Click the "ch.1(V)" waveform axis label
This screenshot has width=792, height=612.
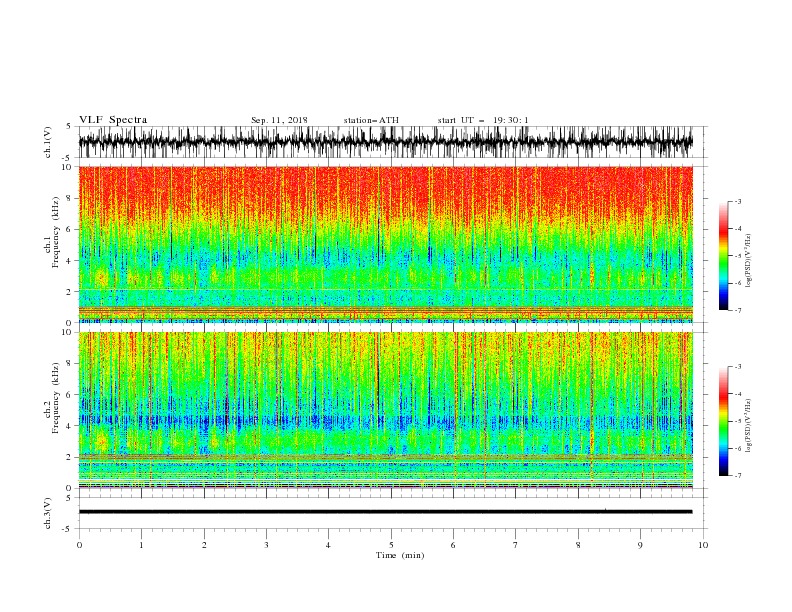tap(48, 142)
